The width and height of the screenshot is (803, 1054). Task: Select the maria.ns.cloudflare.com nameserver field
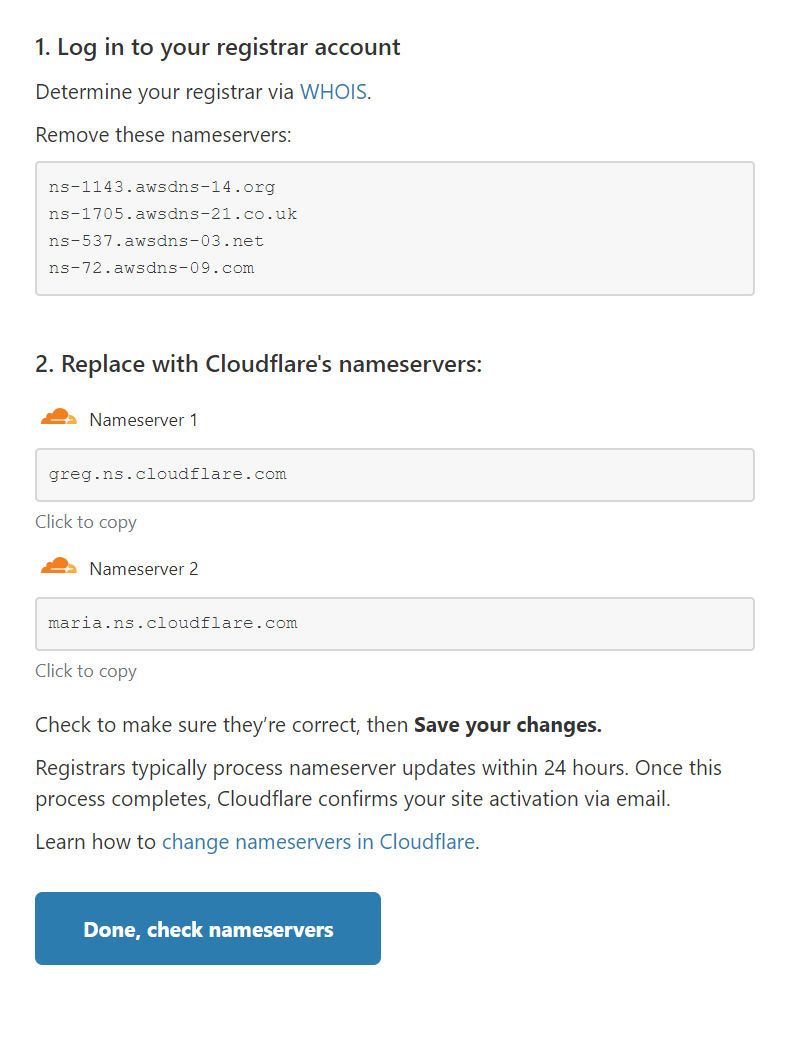[394, 624]
